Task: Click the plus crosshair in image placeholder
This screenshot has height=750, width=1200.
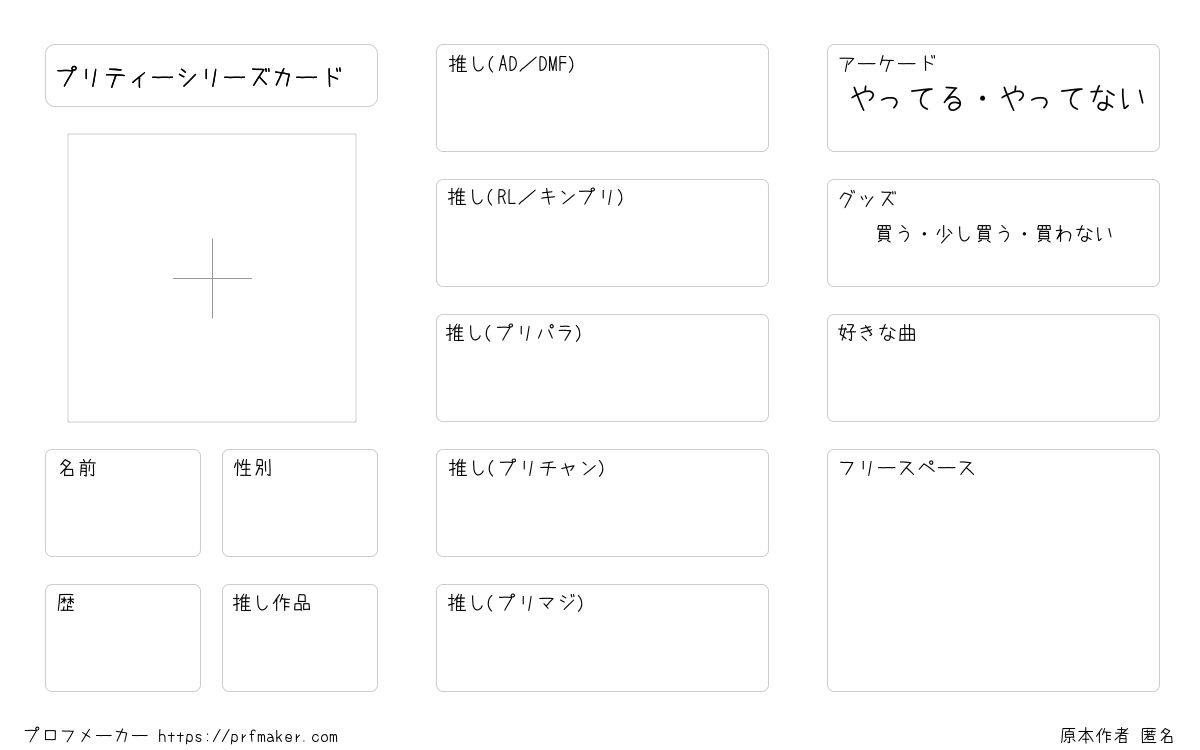Action: pyautogui.click(x=212, y=278)
